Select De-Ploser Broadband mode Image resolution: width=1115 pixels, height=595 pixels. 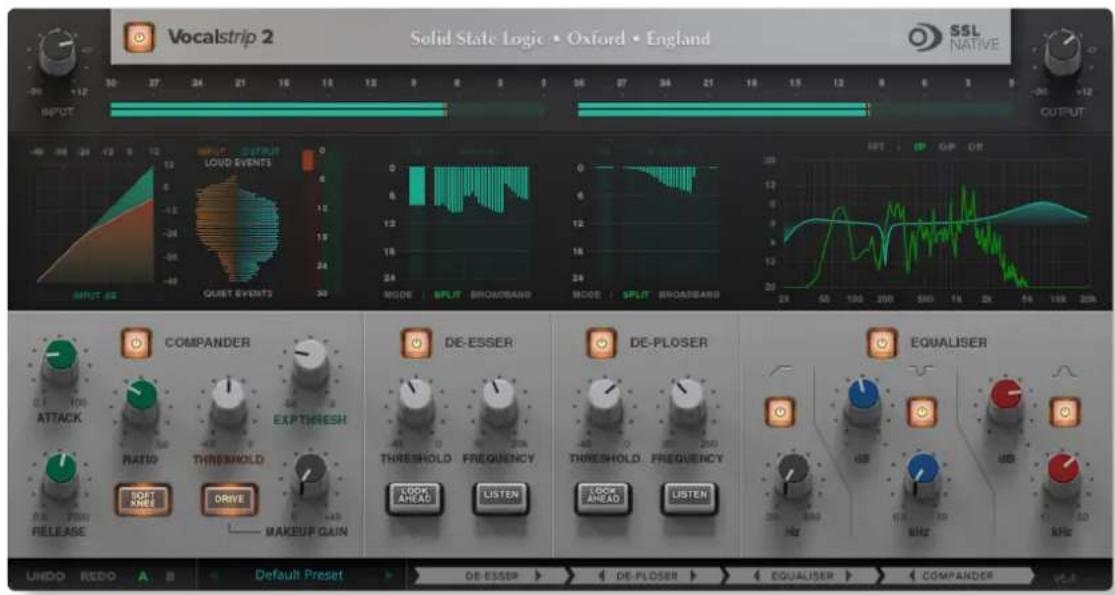689,294
